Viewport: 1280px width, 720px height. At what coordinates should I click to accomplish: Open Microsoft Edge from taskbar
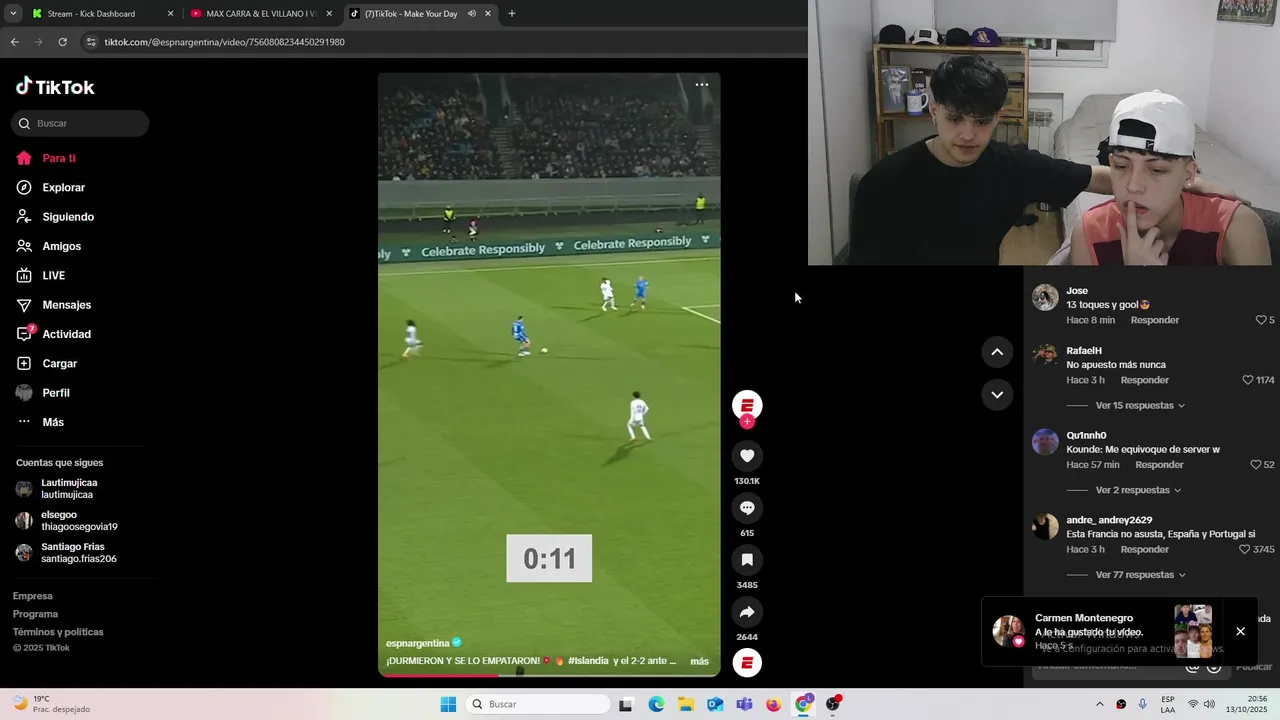point(656,704)
